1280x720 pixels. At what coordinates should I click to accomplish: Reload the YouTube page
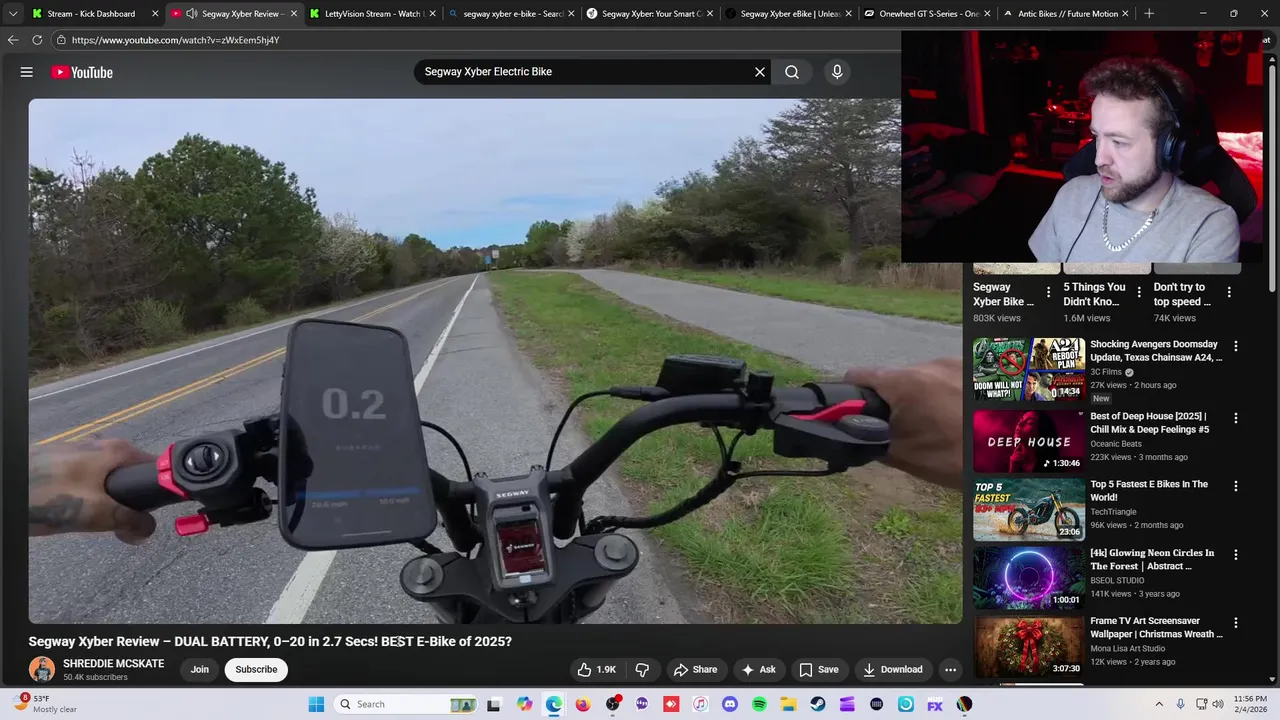pyautogui.click(x=37, y=40)
